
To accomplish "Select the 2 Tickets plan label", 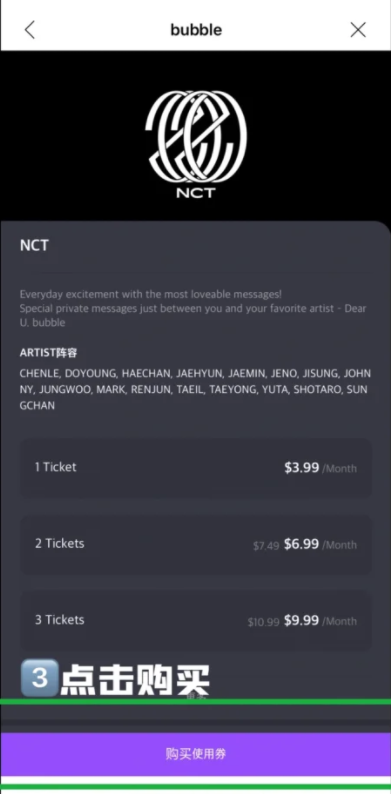I will point(60,543).
